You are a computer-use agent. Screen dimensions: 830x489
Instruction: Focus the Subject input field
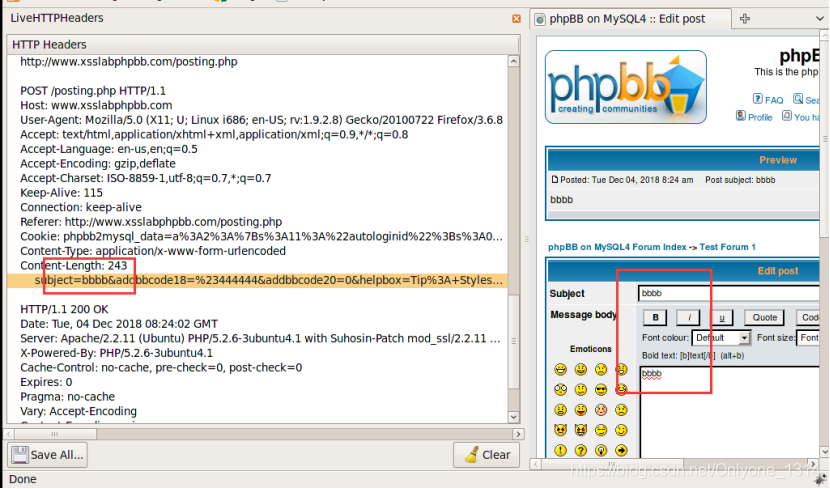[x=728, y=293]
